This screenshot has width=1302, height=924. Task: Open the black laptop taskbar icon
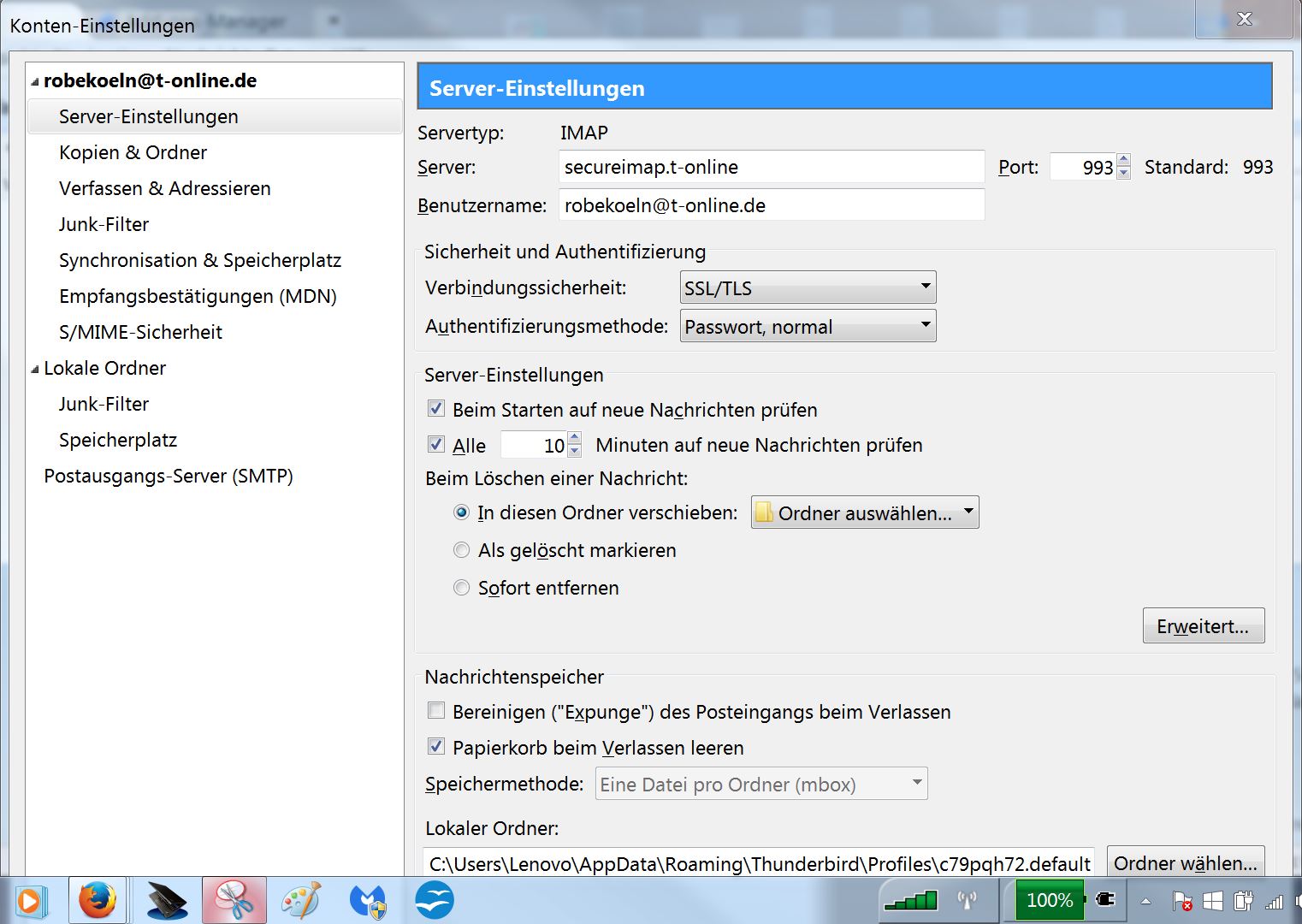pos(166,900)
